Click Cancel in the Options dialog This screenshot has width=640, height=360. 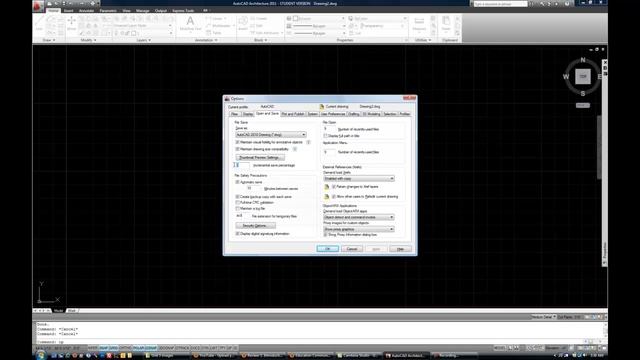(352, 249)
